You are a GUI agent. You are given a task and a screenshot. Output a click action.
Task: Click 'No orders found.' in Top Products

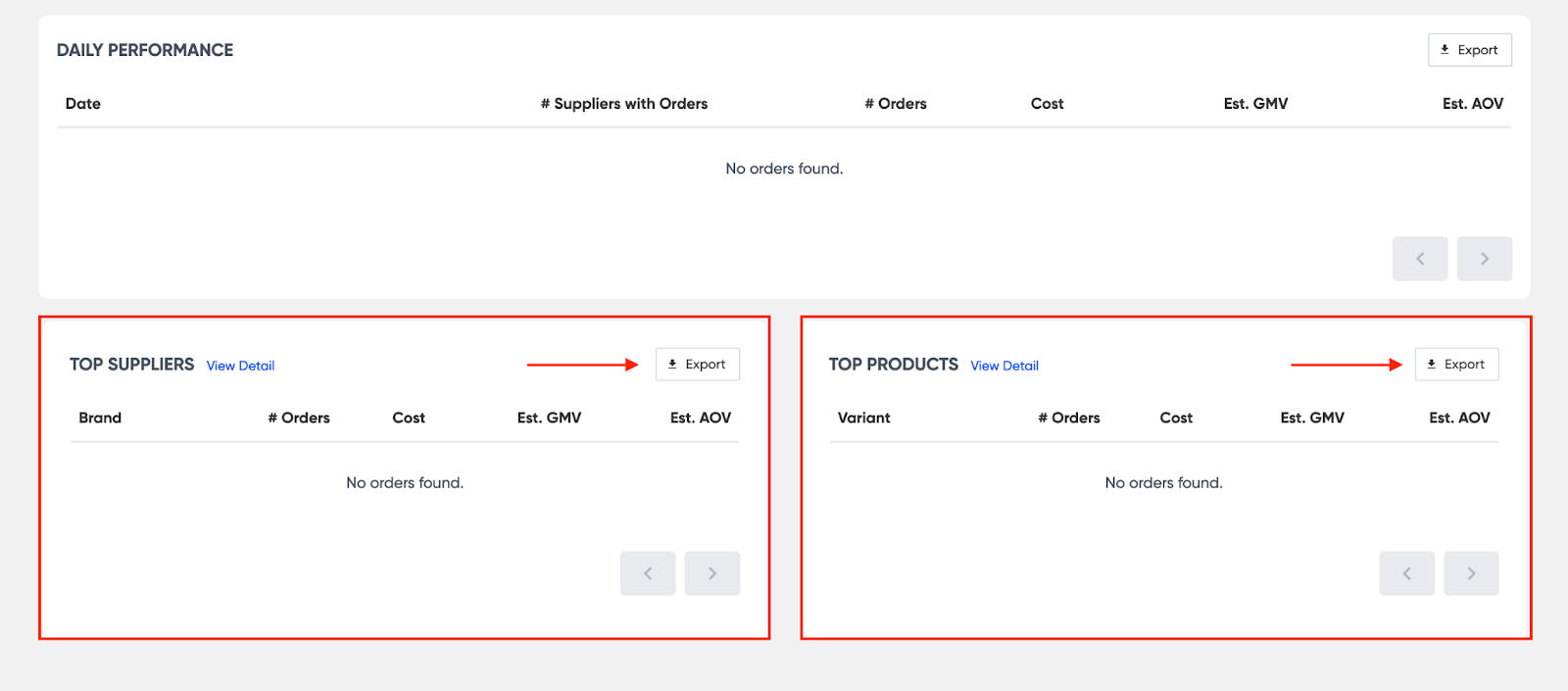(x=1163, y=483)
